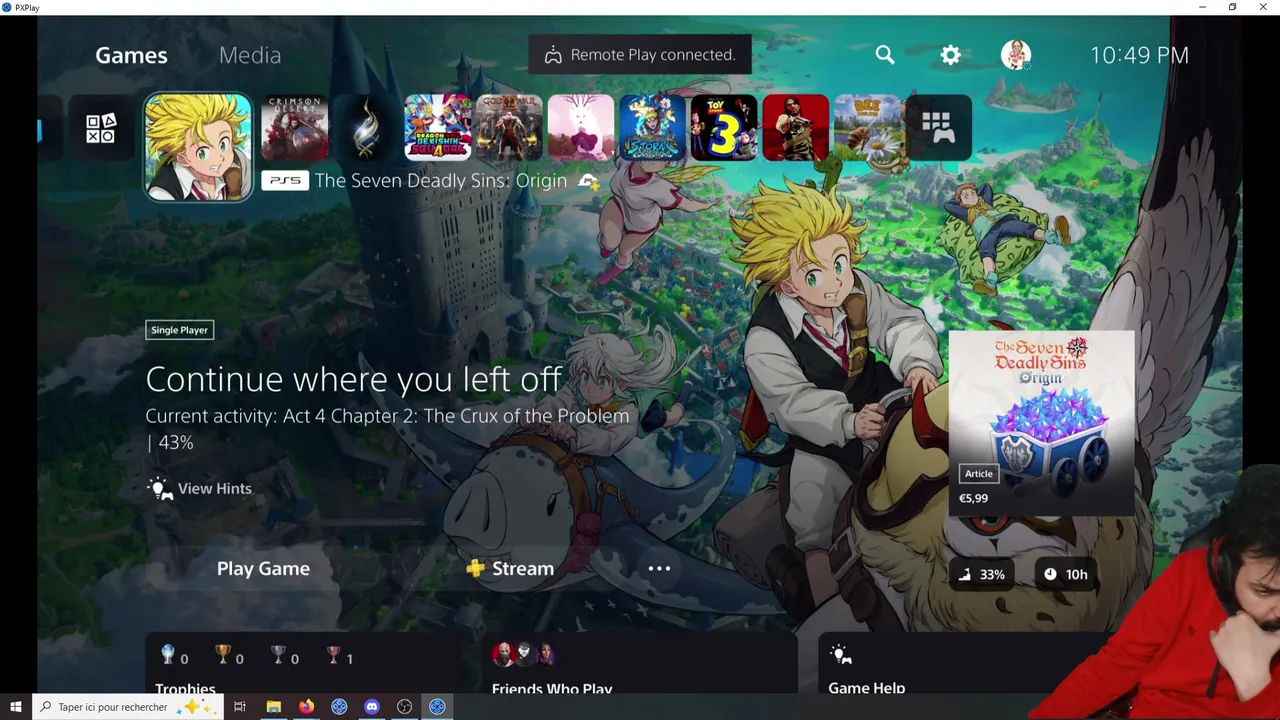Click the Single Player tag
The height and width of the screenshot is (720, 1280).
tap(180, 330)
